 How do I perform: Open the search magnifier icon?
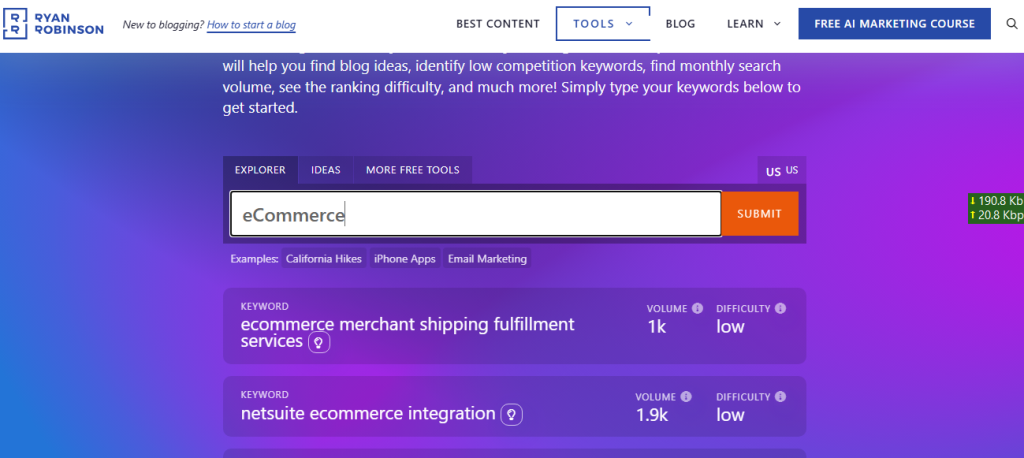tap(1011, 24)
